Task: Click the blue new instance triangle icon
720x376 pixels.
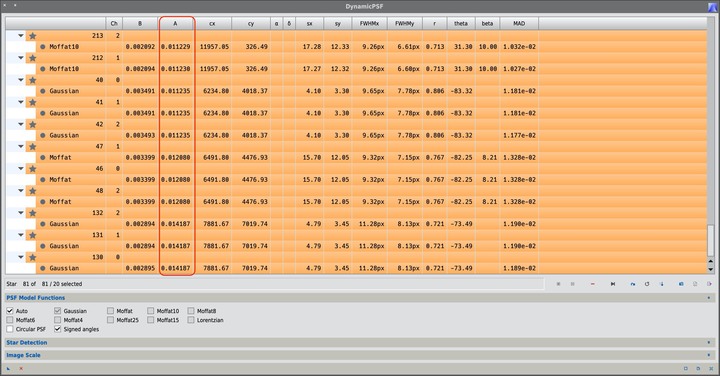Action: click(9, 368)
